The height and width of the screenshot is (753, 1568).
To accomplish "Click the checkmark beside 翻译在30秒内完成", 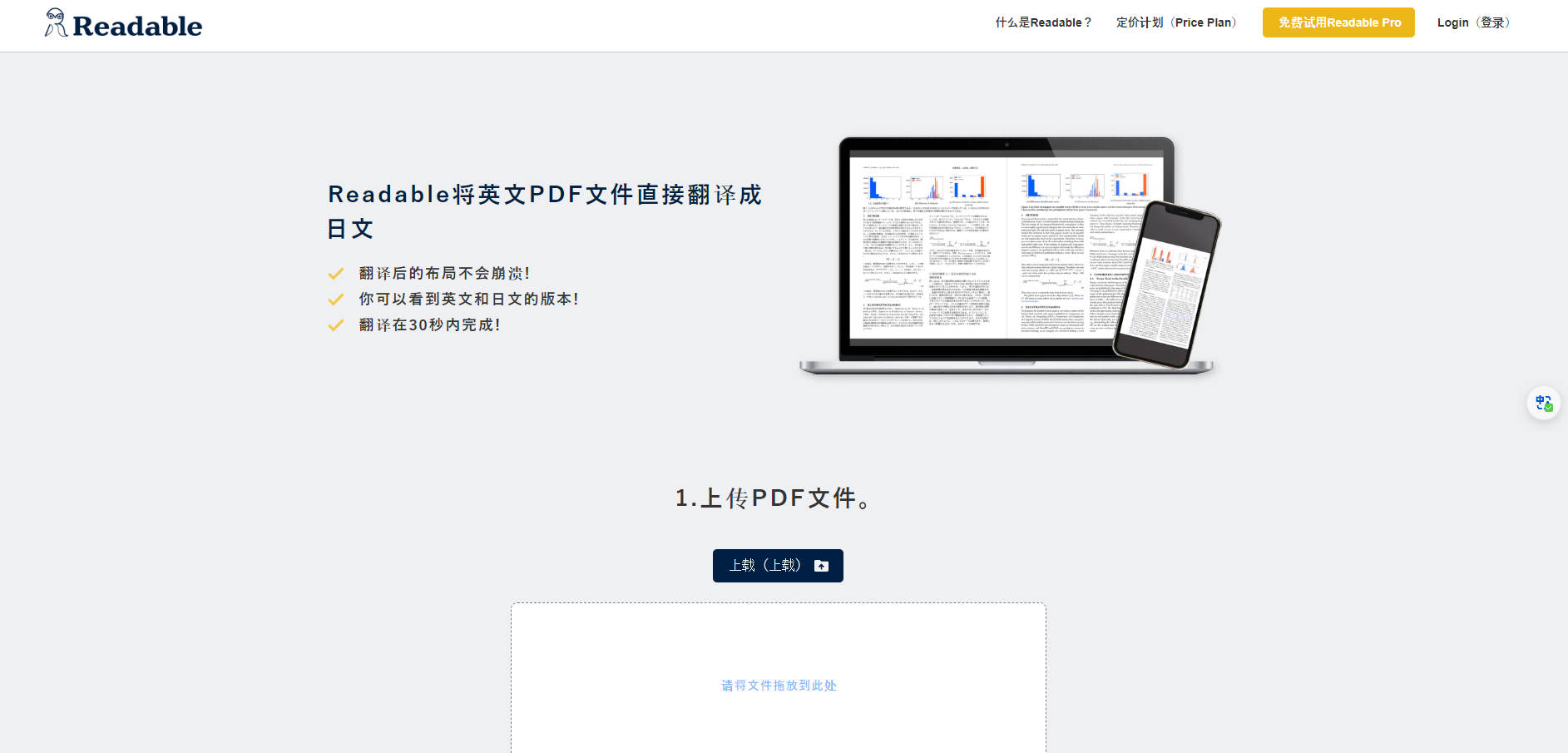I will (x=336, y=324).
